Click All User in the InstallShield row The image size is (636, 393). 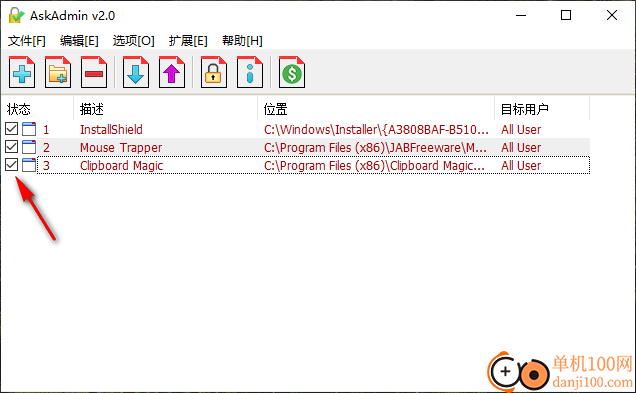click(521, 130)
